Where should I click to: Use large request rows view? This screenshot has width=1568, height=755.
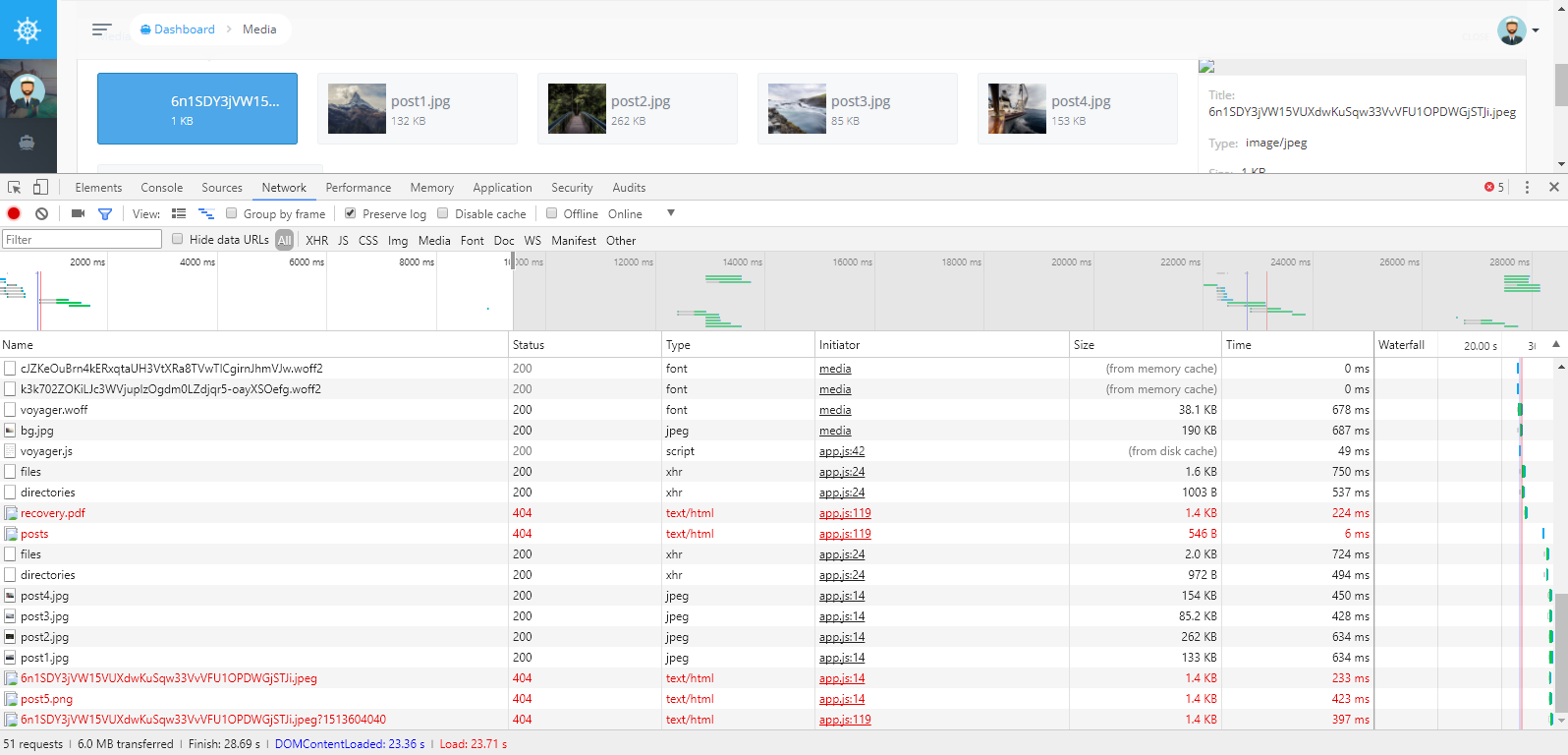[179, 213]
